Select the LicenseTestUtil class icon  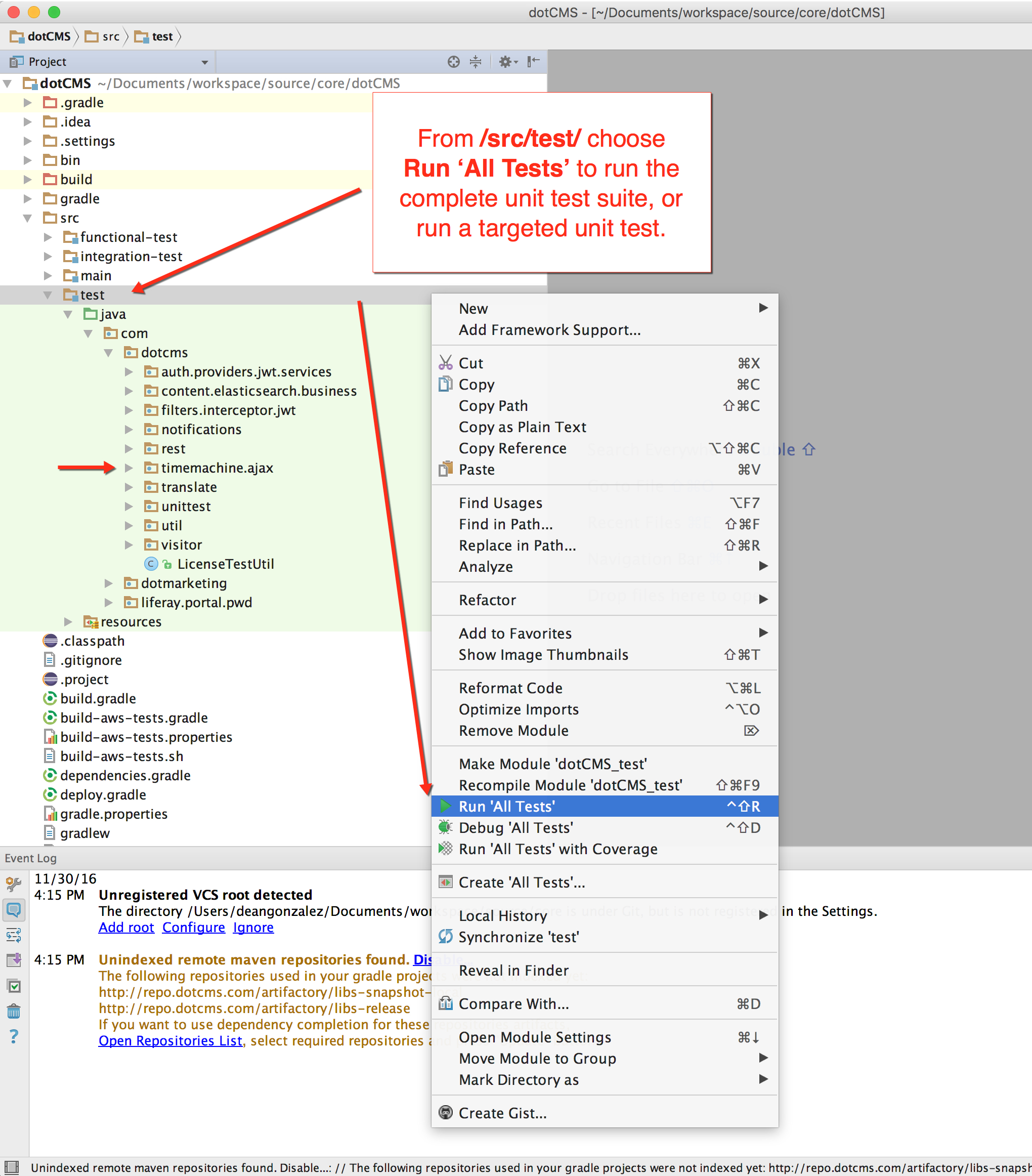[151, 564]
